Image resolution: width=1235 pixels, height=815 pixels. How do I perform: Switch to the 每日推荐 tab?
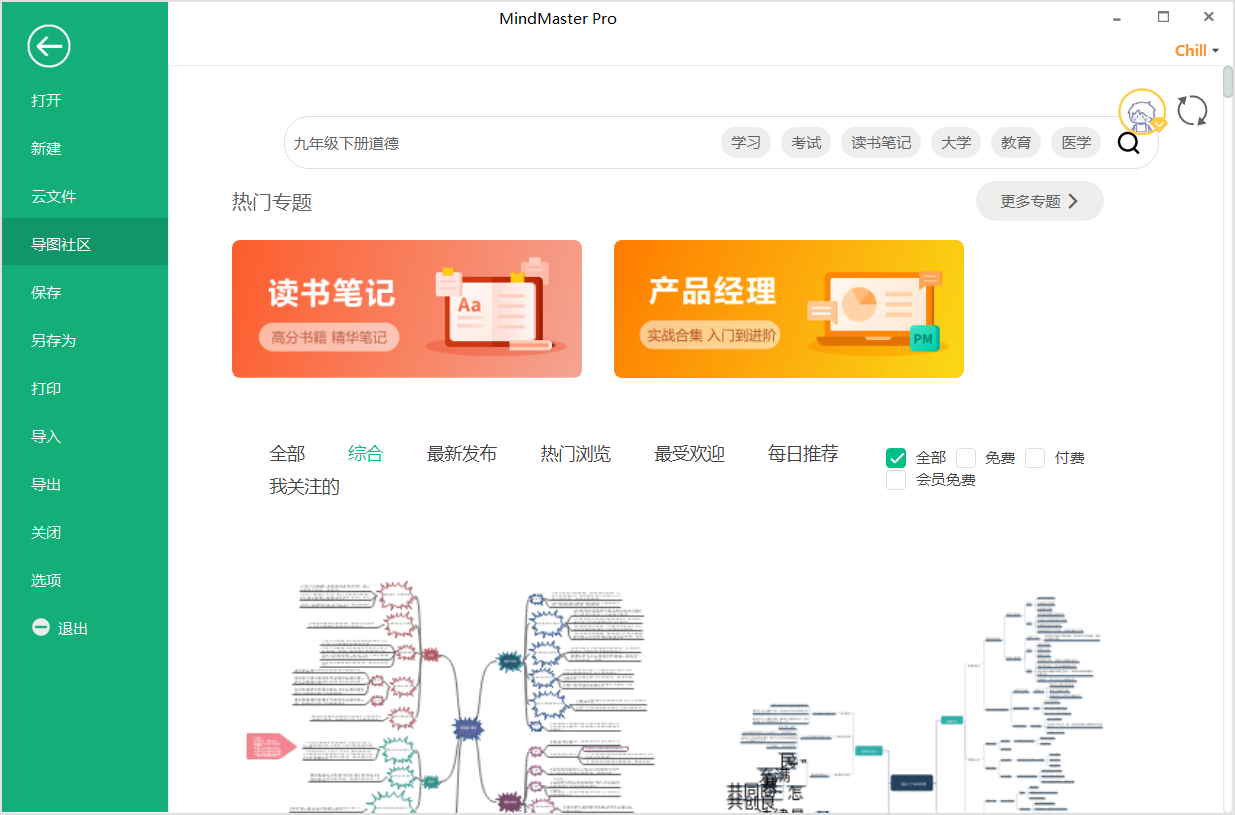tap(803, 454)
